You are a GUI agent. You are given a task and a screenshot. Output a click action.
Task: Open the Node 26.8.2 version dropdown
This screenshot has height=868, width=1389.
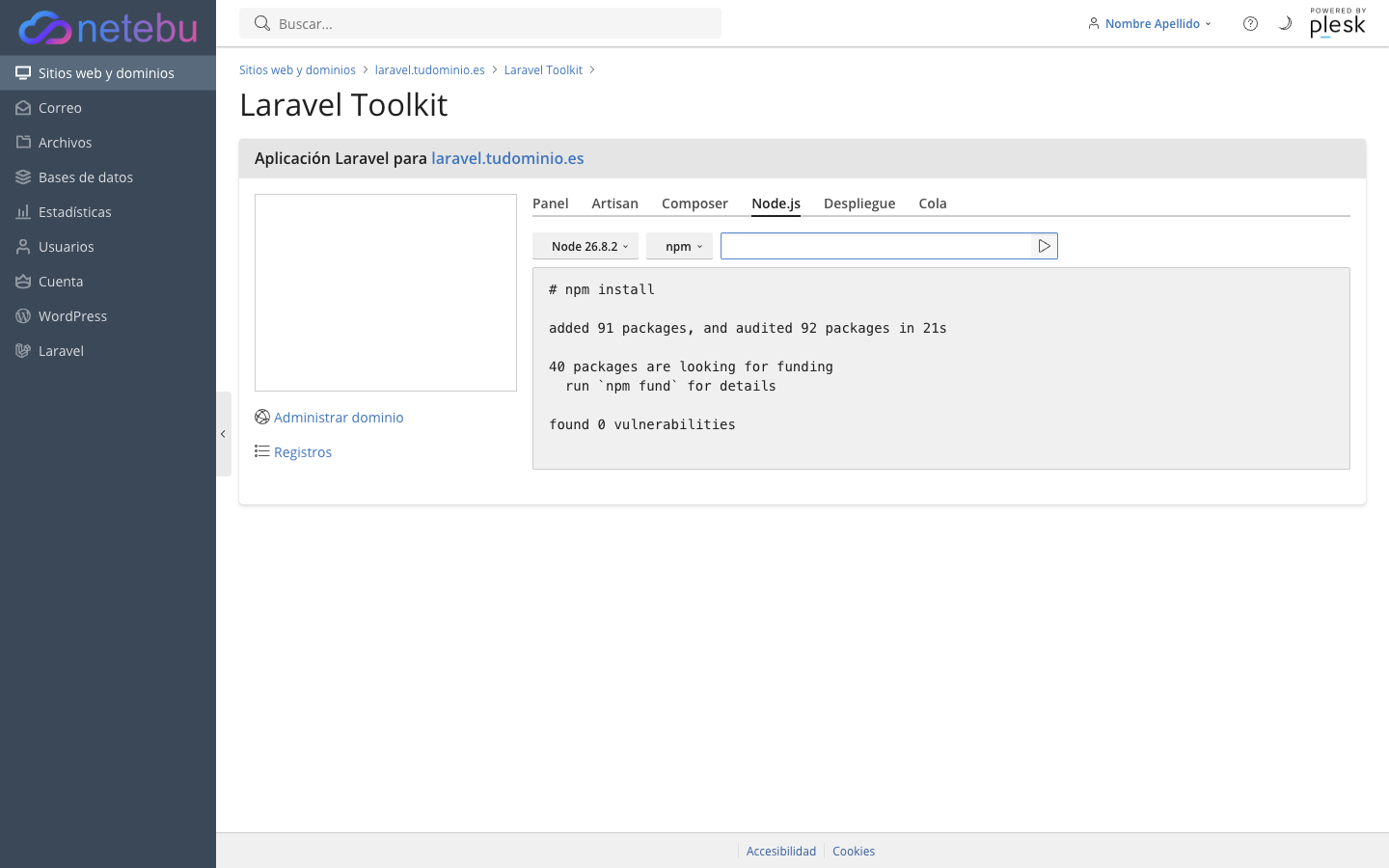pos(586,246)
